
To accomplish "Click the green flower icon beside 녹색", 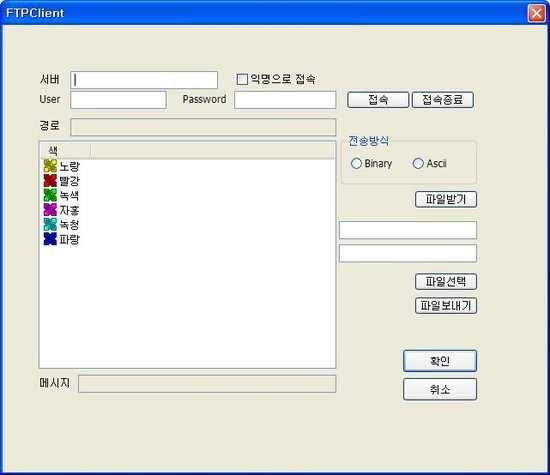I will 50,195.
